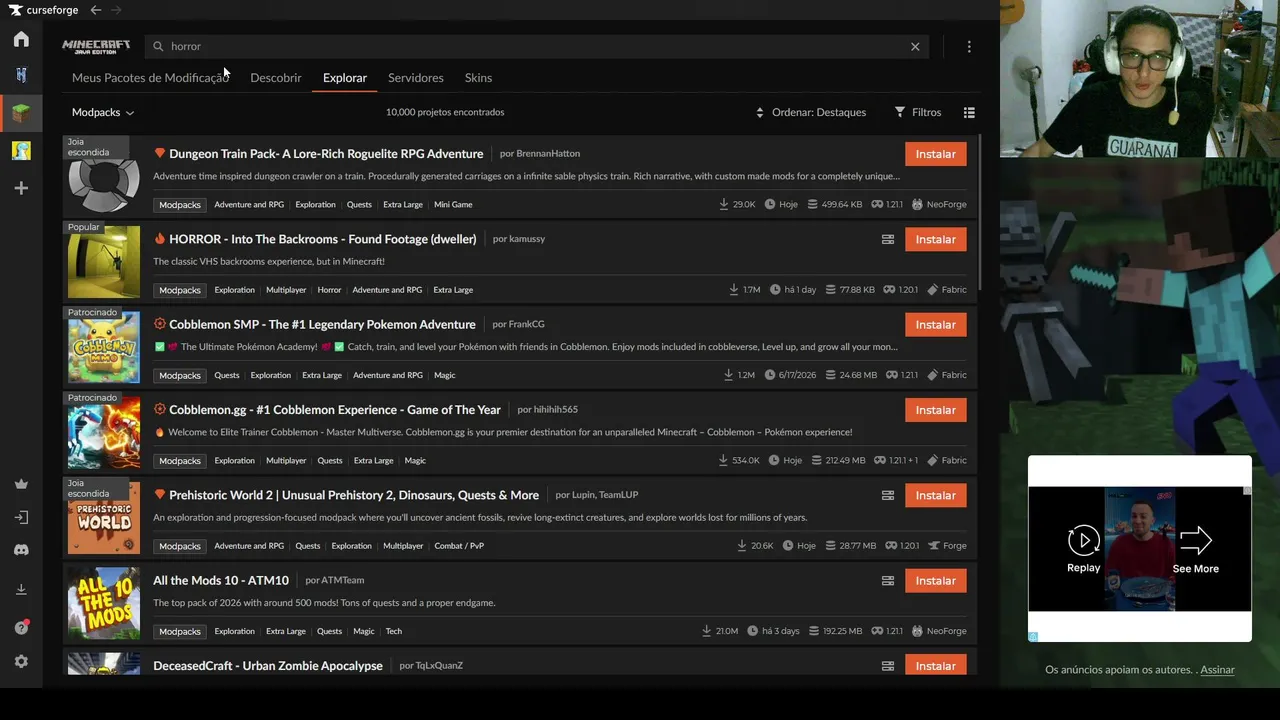The image size is (1280, 720).
Task: Open the Servidores tab
Action: (x=416, y=78)
